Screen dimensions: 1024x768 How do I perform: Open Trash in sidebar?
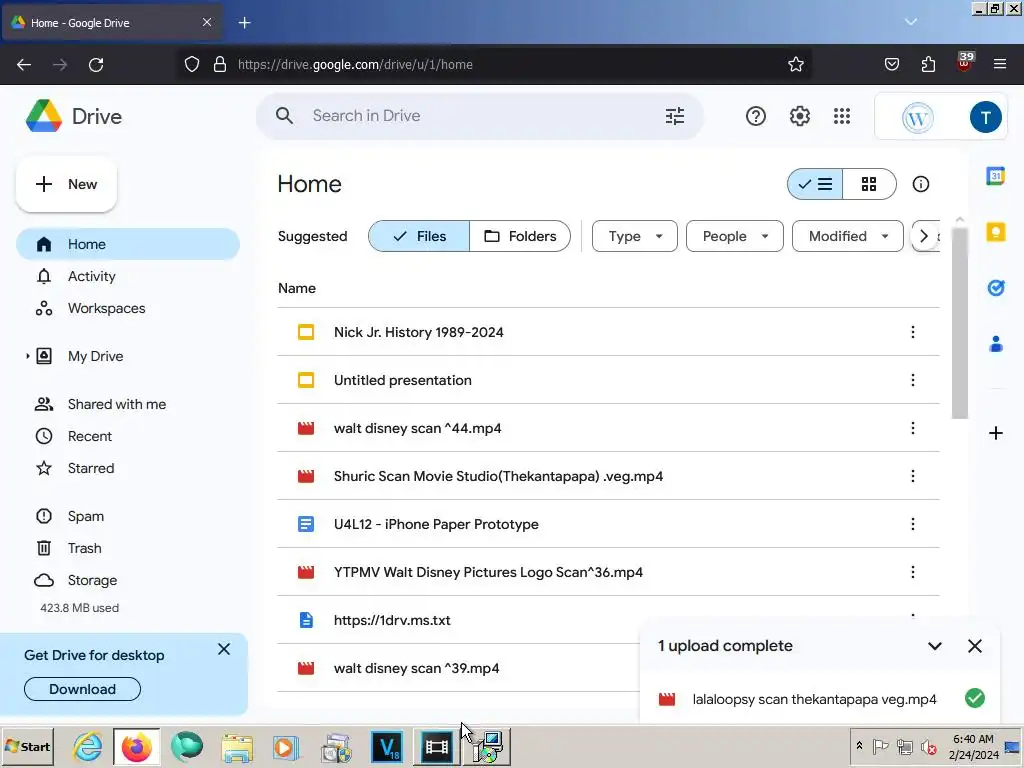128,548
